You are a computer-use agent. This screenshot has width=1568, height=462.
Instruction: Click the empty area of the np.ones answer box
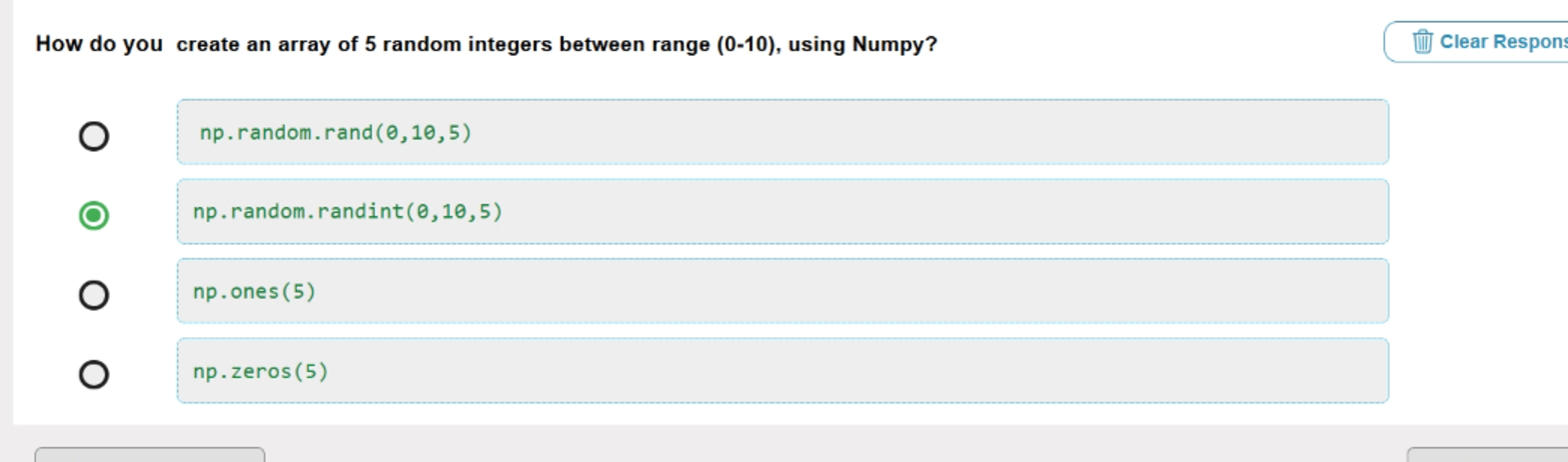click(849, 291)
